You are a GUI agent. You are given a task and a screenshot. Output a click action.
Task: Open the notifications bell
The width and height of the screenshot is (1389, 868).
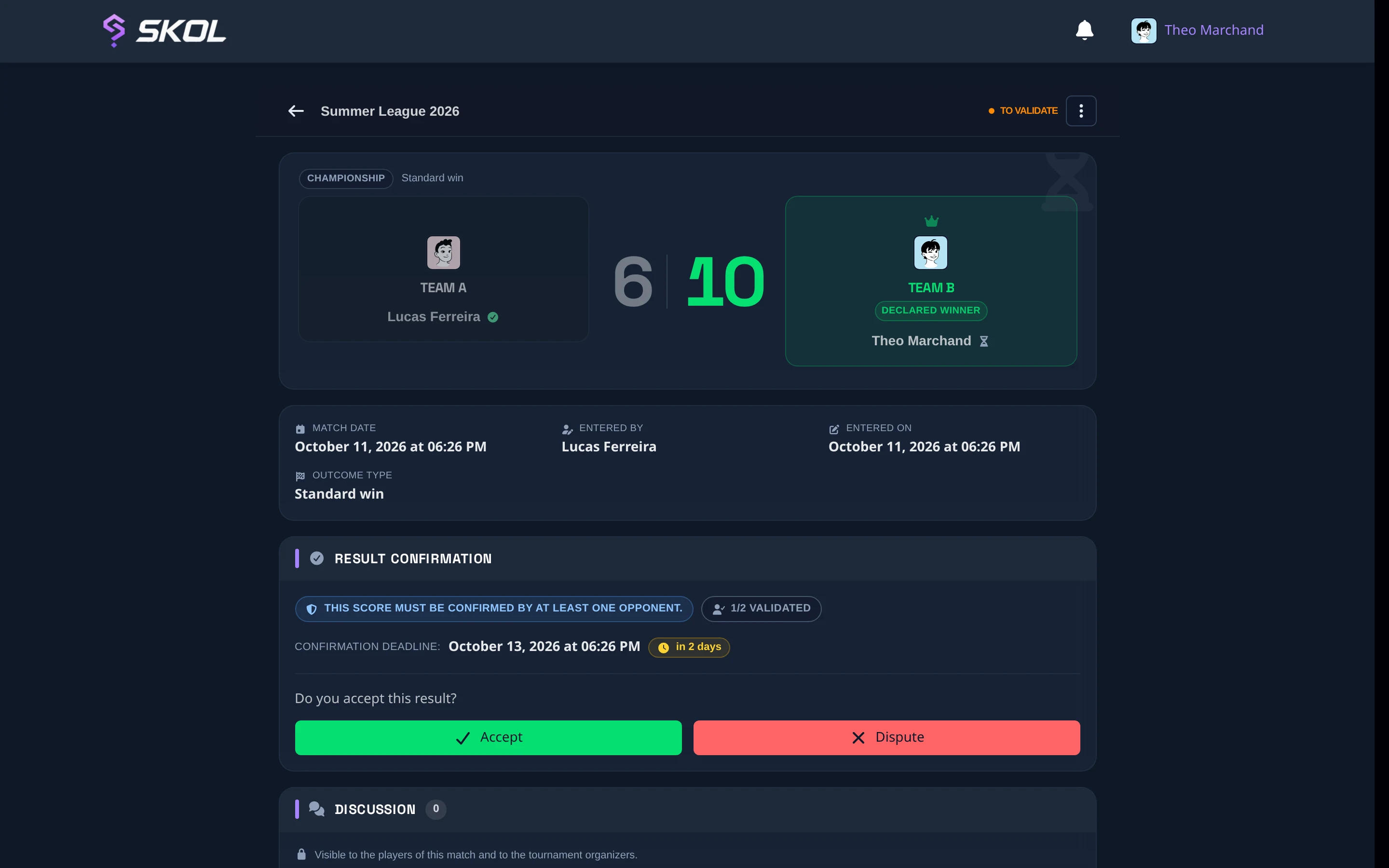click(1084, 30)
